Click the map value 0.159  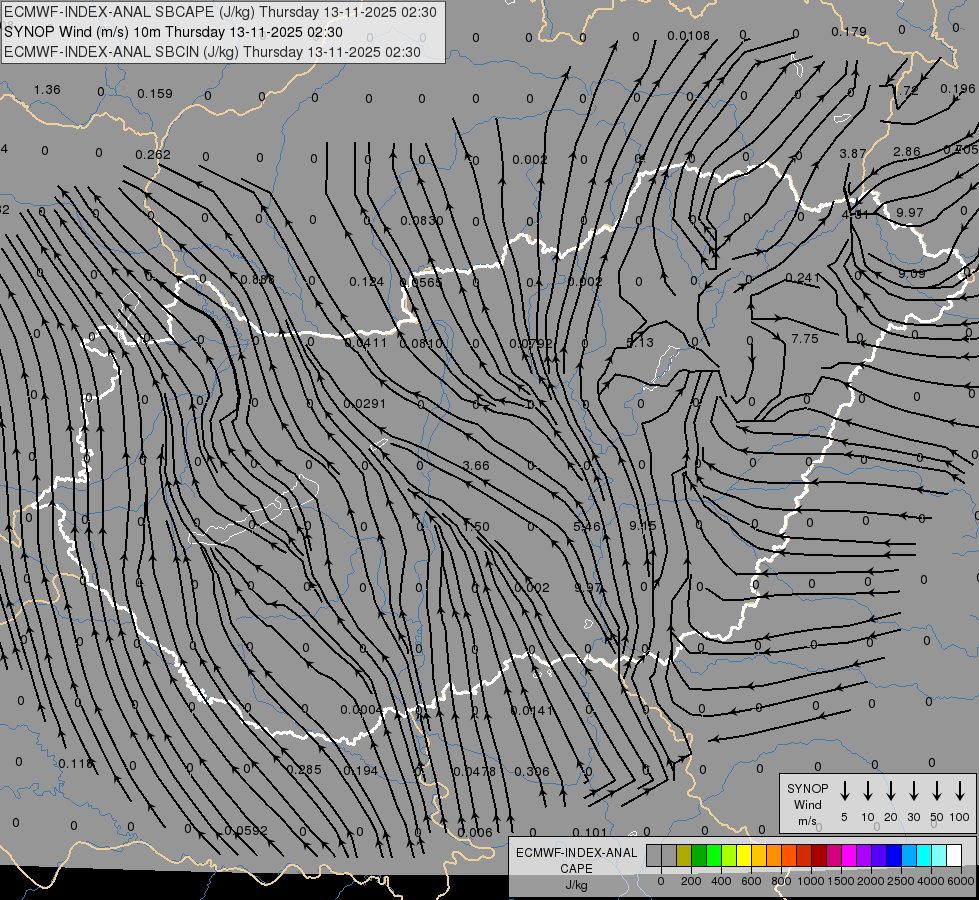(155, 94)
